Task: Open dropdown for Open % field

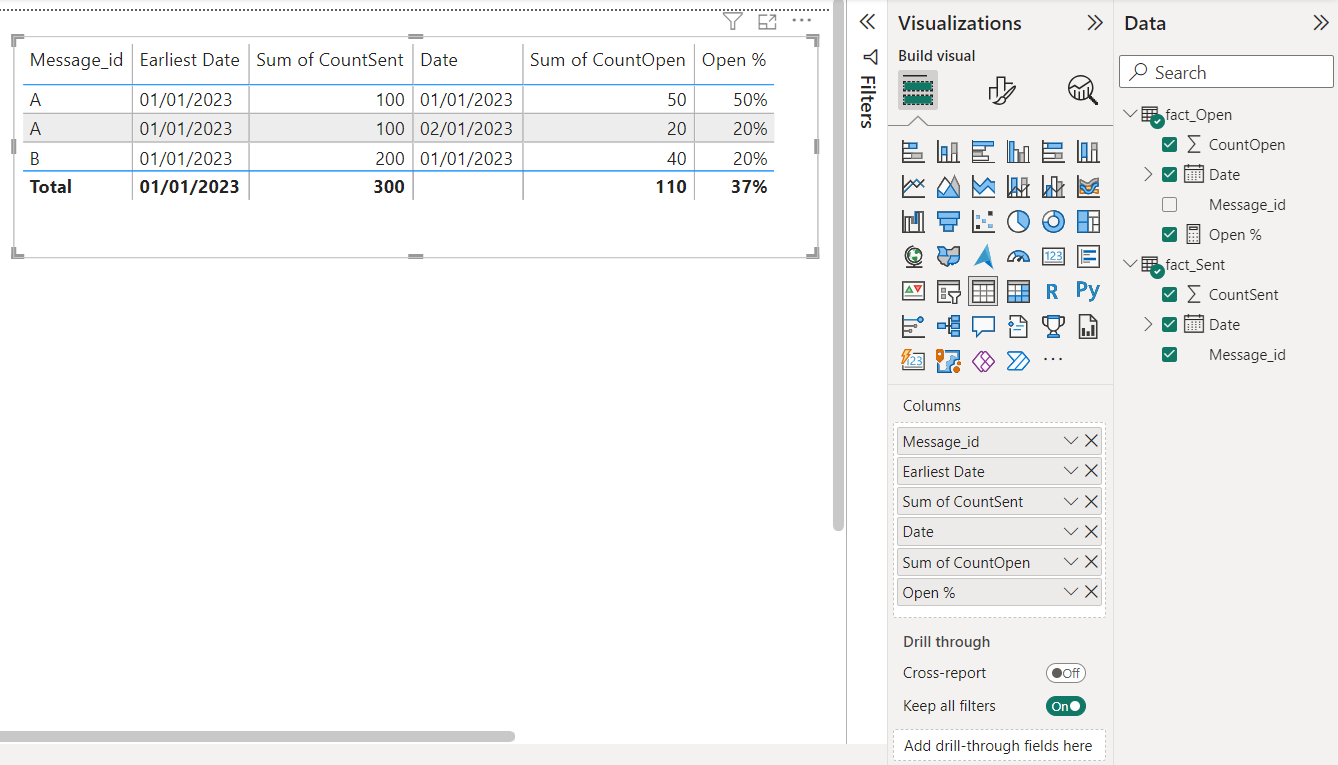Action: point(1071,592)
